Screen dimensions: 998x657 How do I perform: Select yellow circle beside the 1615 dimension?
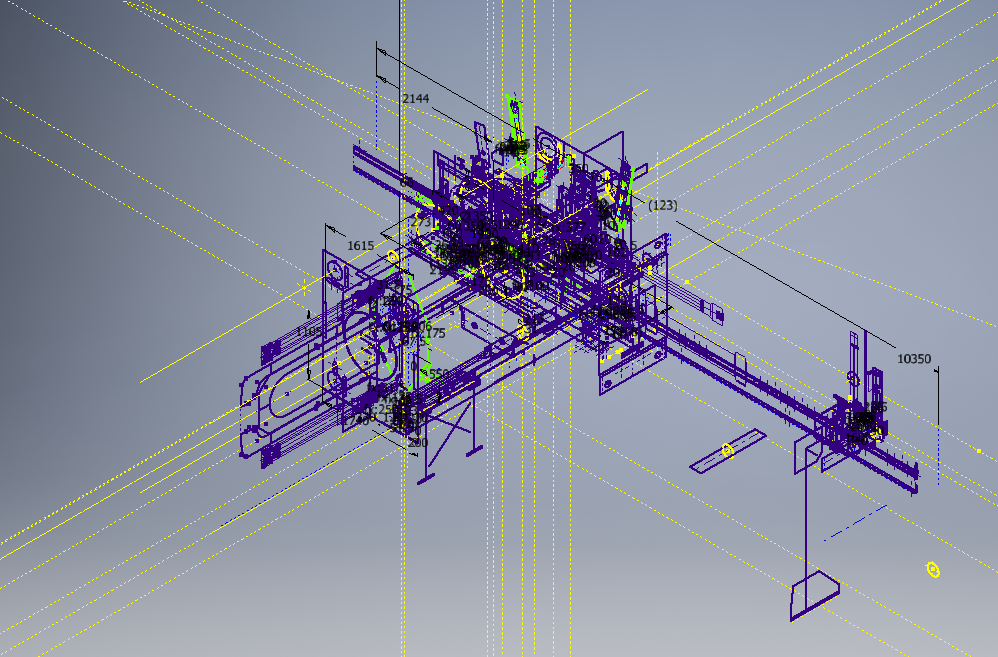(x=393, y=257)
